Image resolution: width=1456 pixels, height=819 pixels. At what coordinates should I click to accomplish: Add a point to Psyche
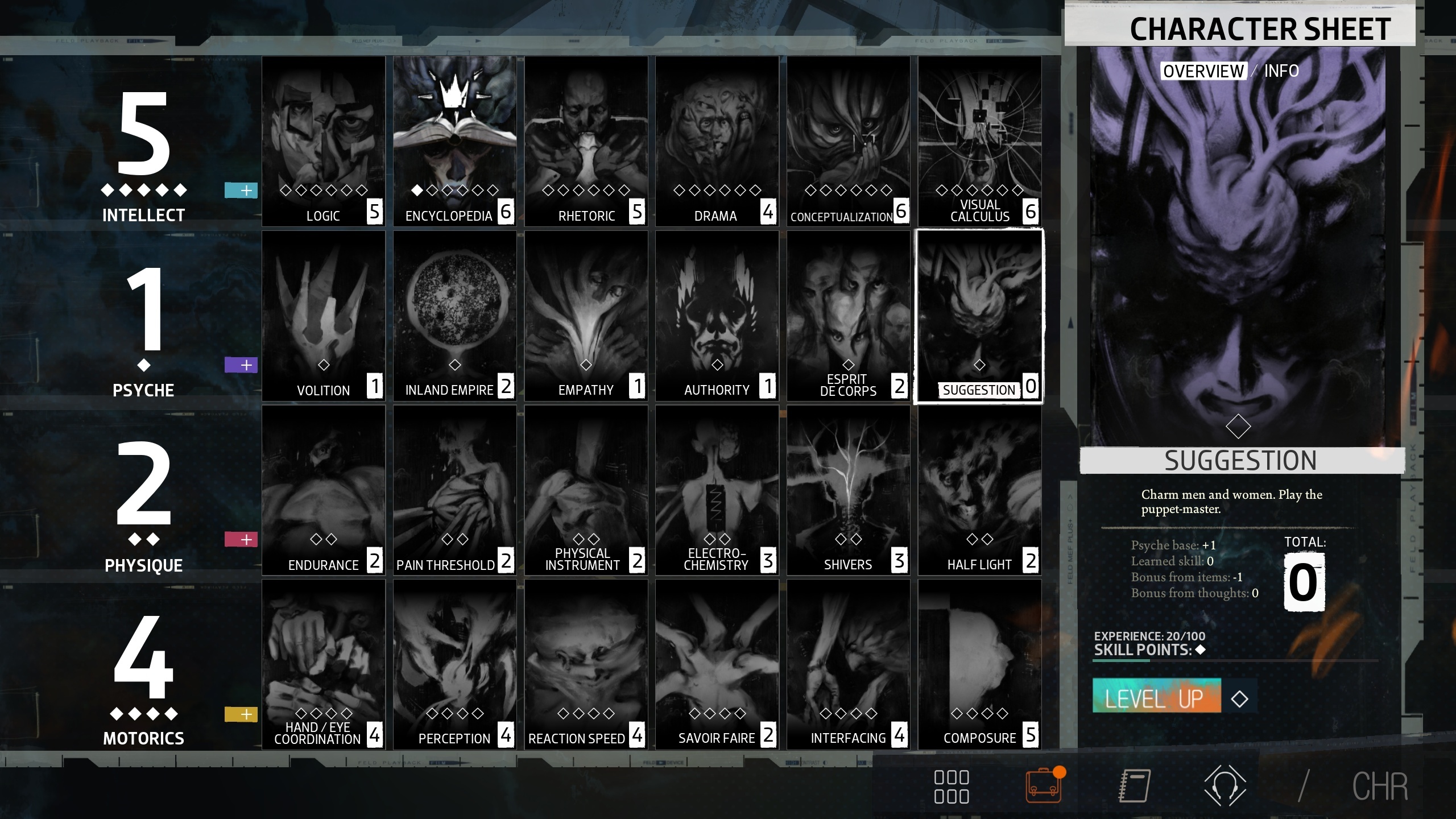point(241,365)
